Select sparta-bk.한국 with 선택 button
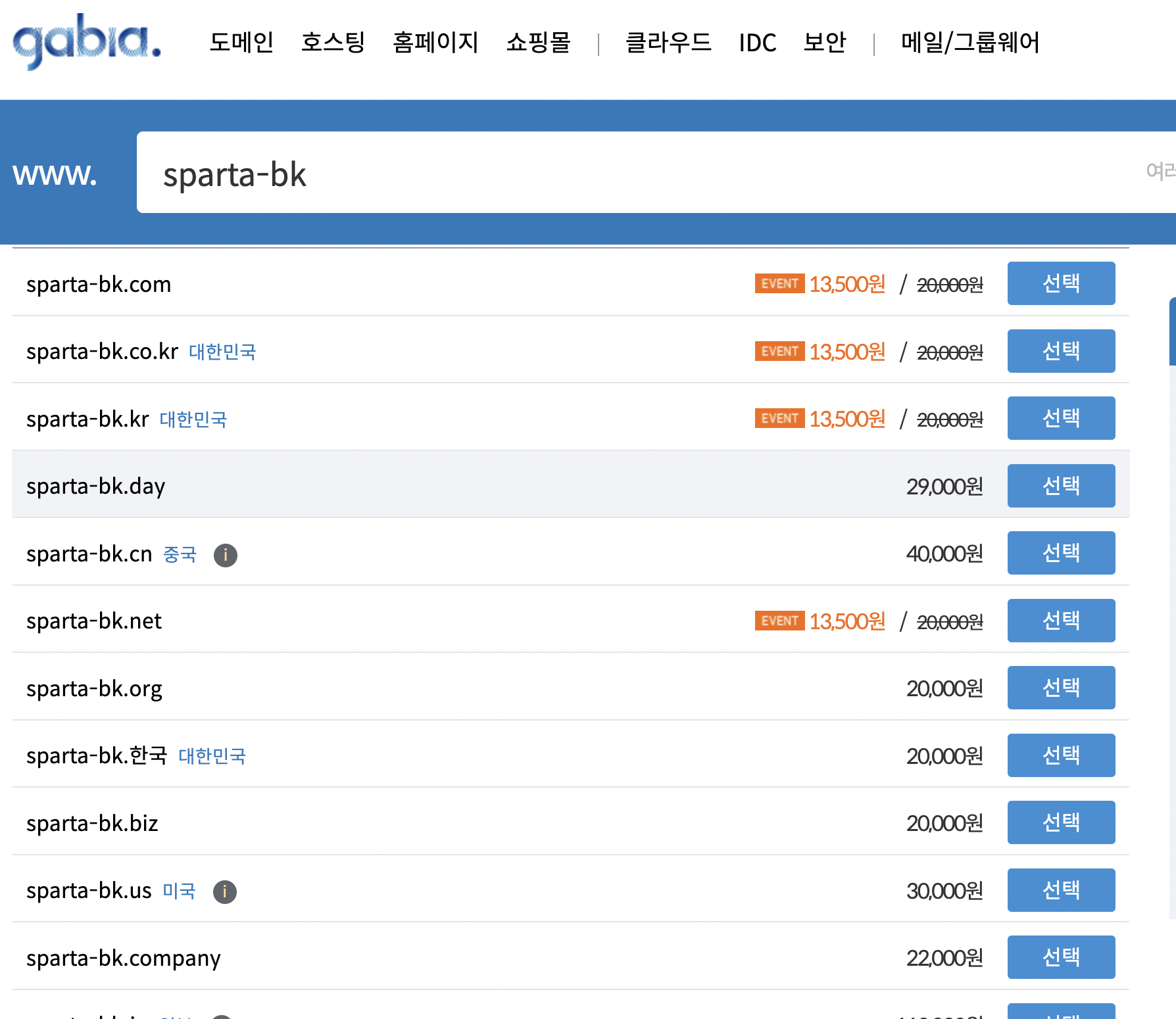 tap(1061, 755)
